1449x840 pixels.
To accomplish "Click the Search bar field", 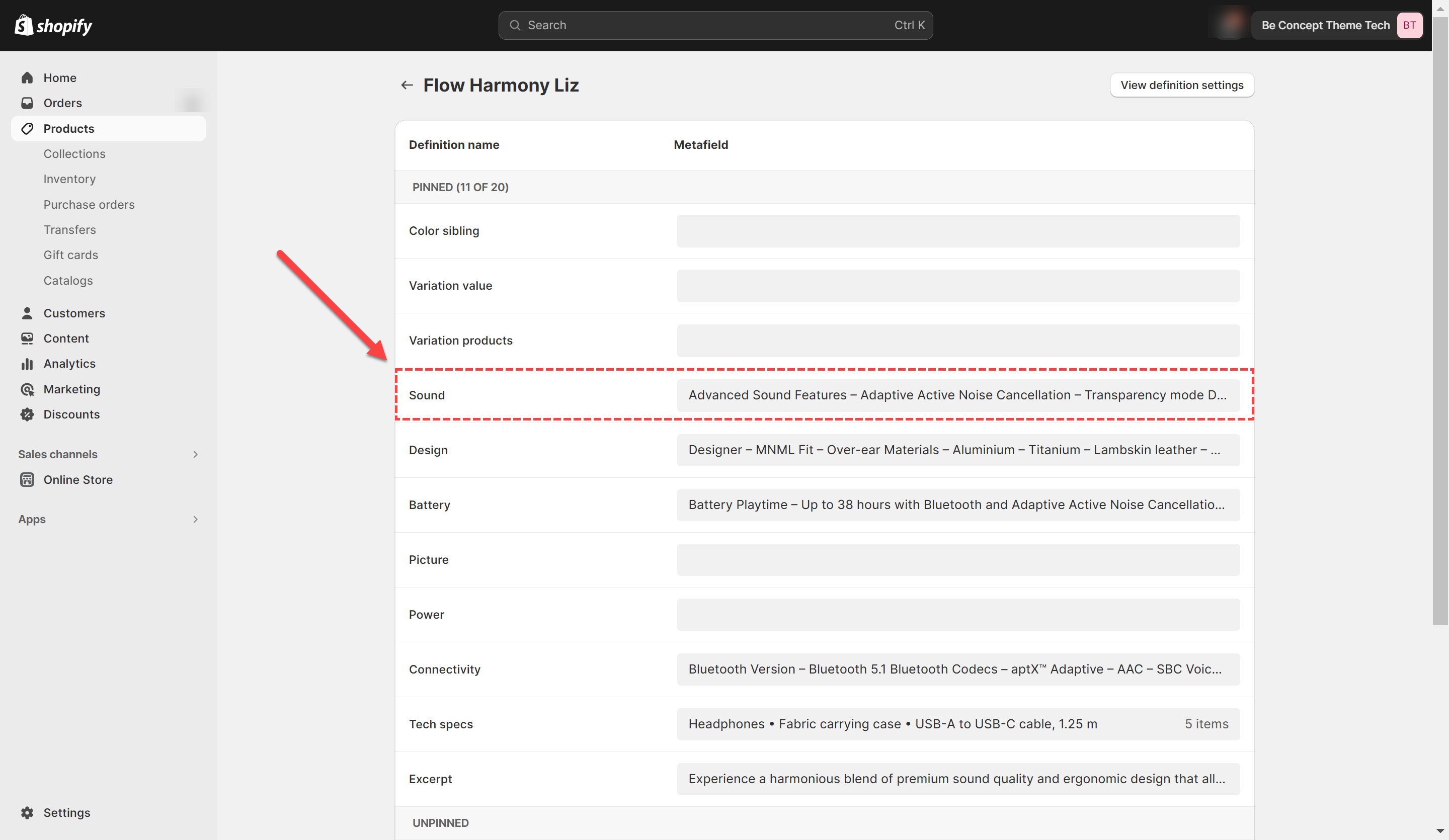I will [715, 25].
